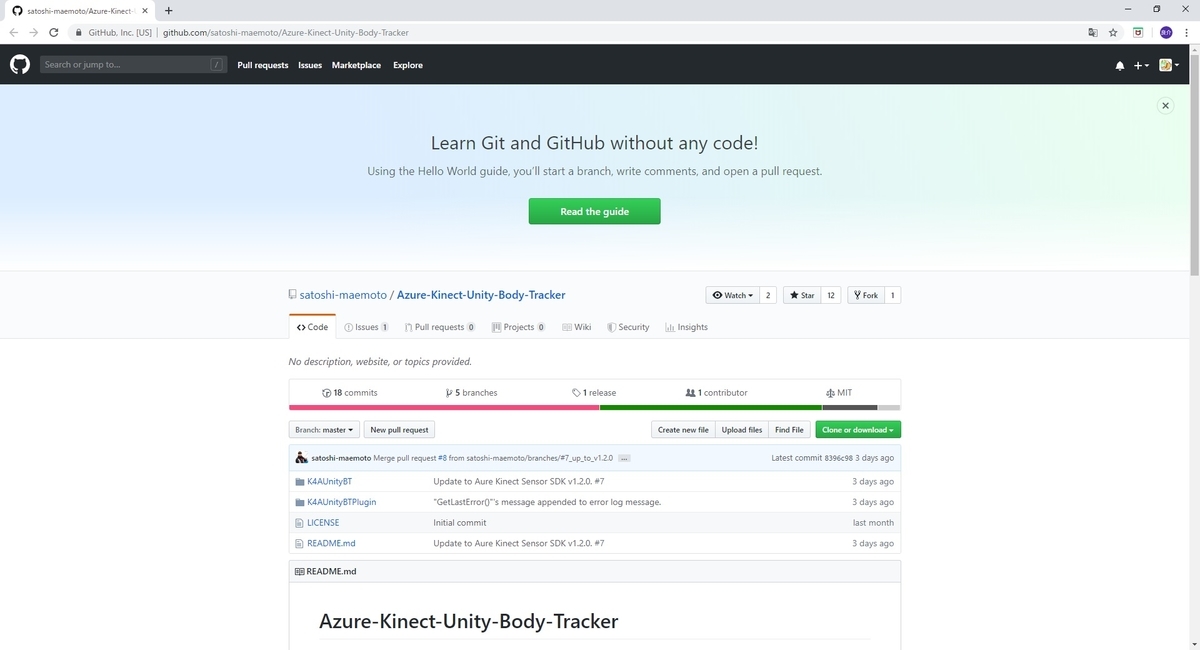Open Marketplace in the top navigation

(356, 65)
